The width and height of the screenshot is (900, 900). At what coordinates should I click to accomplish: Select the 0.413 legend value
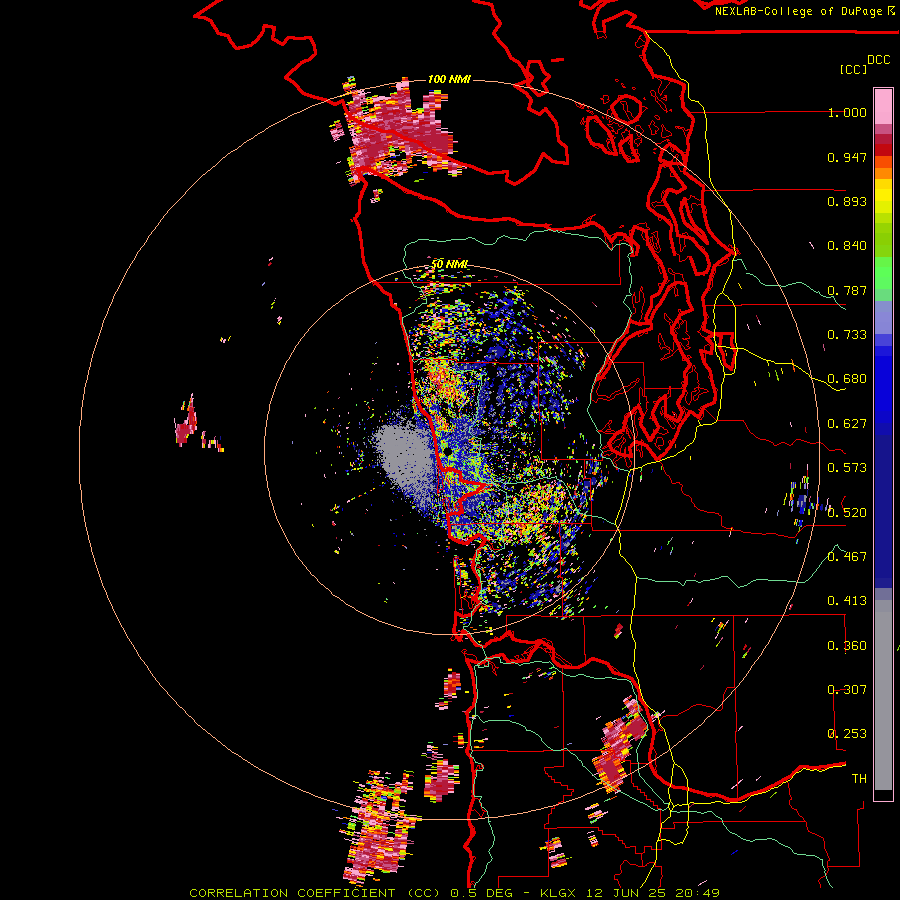847,601
